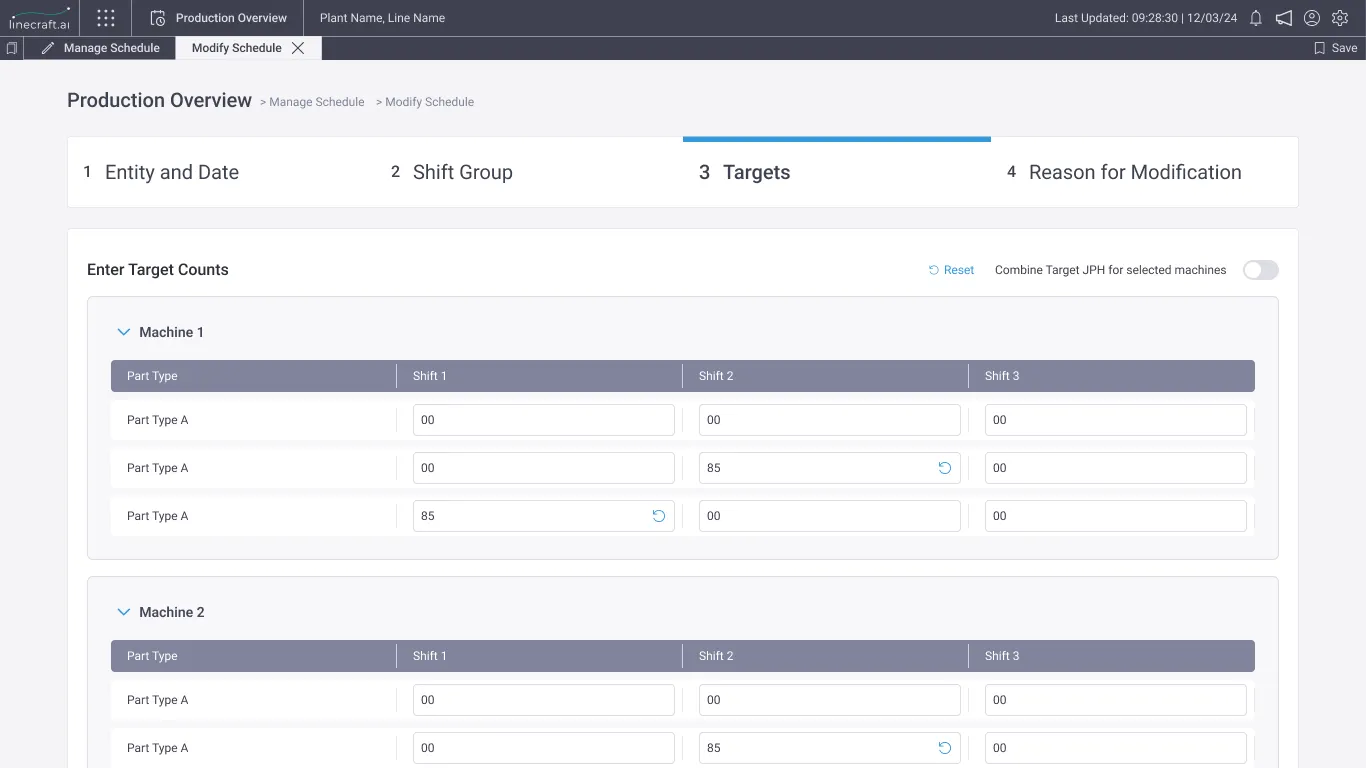Click Machine 2 second row Shift 3 field
The image size is (1366, 768).
(x=1116, y=748)
